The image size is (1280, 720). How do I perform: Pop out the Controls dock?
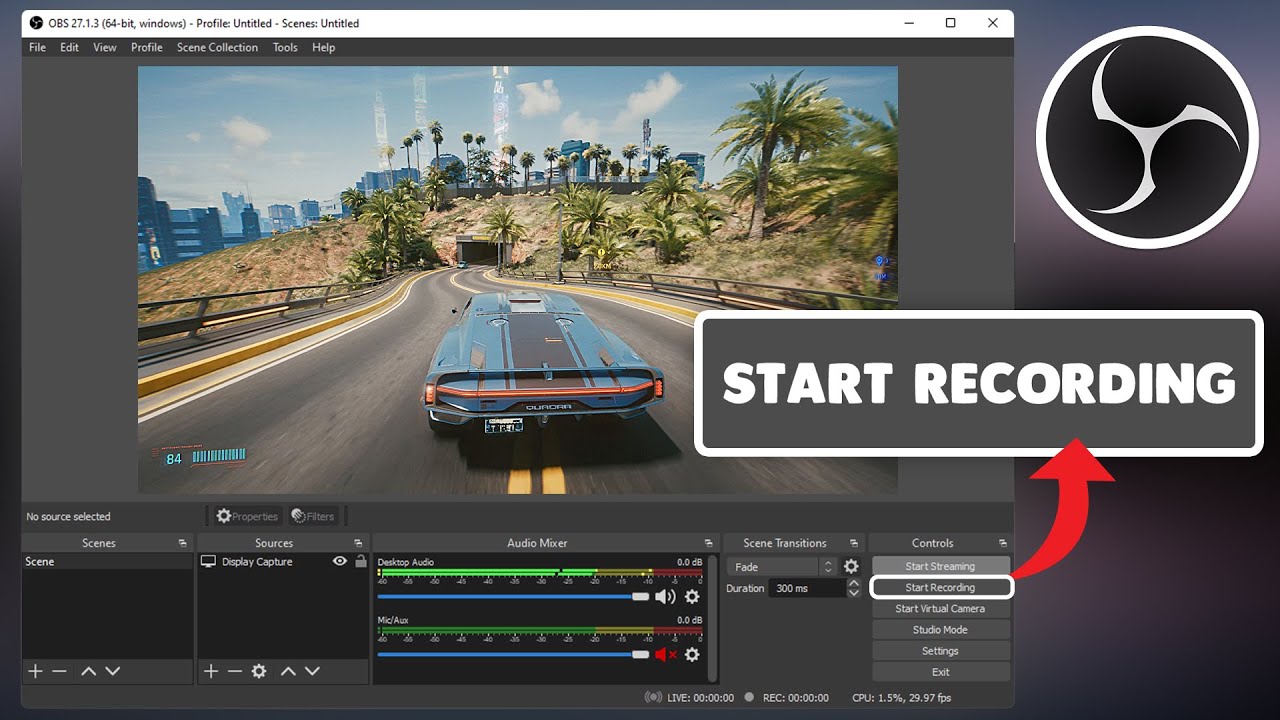1002,543
